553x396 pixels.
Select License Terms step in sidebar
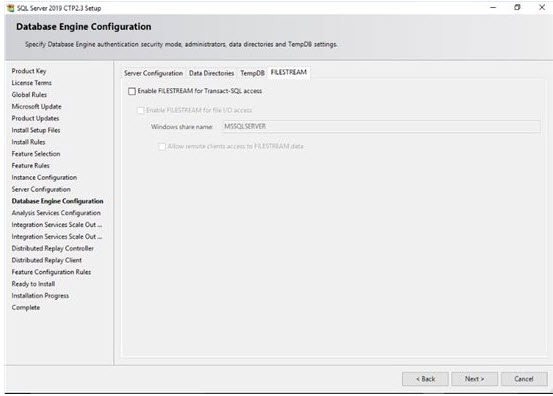(x=31, y=83)
